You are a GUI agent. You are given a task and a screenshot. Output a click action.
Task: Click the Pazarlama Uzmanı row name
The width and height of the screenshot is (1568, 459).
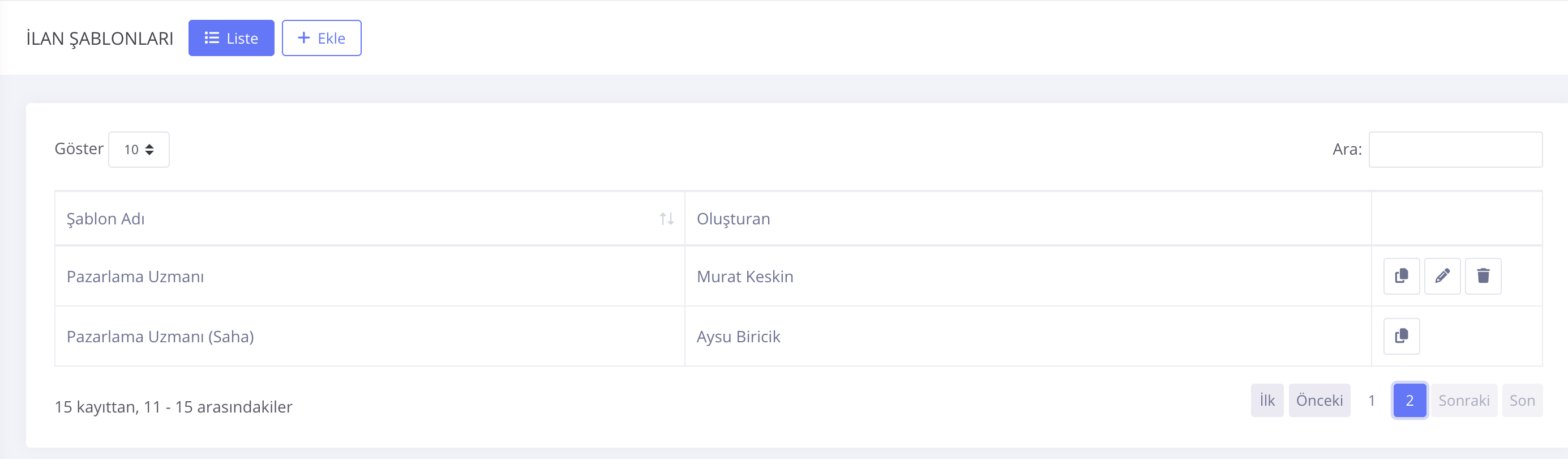(x=135, y=277)
